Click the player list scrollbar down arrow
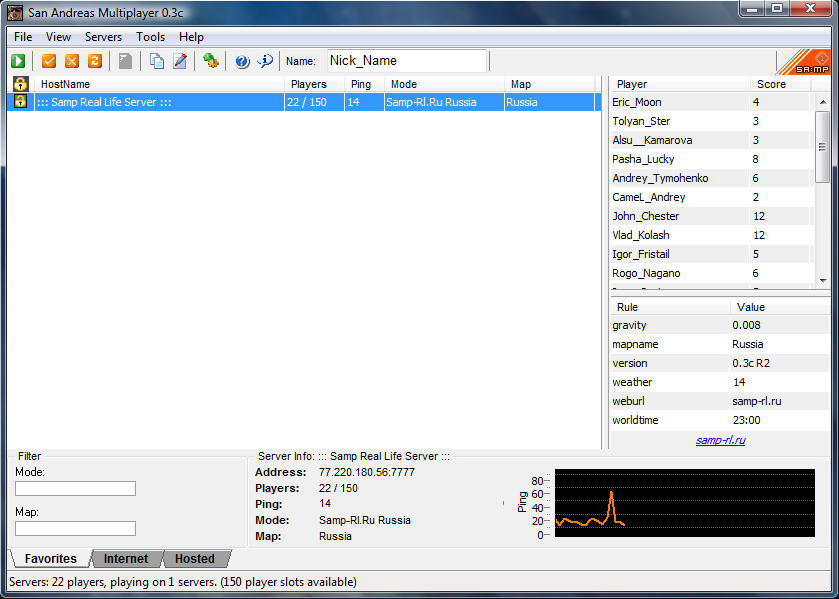This screenshot has height=599, width=839. [x=823, y=280]
